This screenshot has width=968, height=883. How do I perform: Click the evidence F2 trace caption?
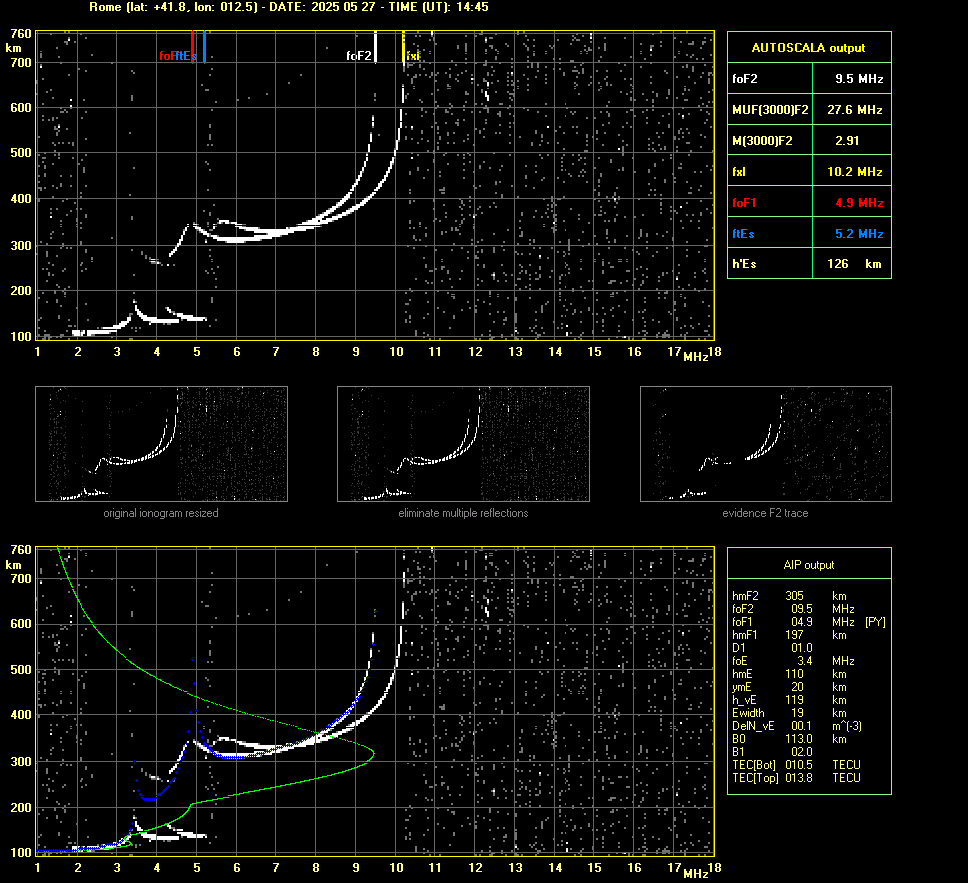[766, 513]
